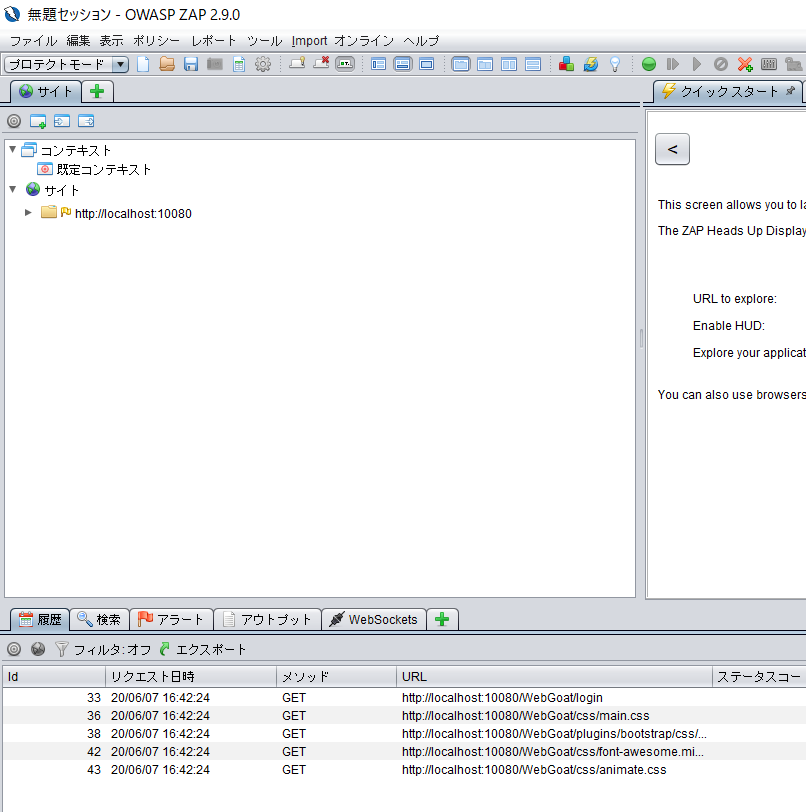Viewport: 806px width, 812px height.
Task: Sort by リクエスト日時 column header
Action: point(191,677)
